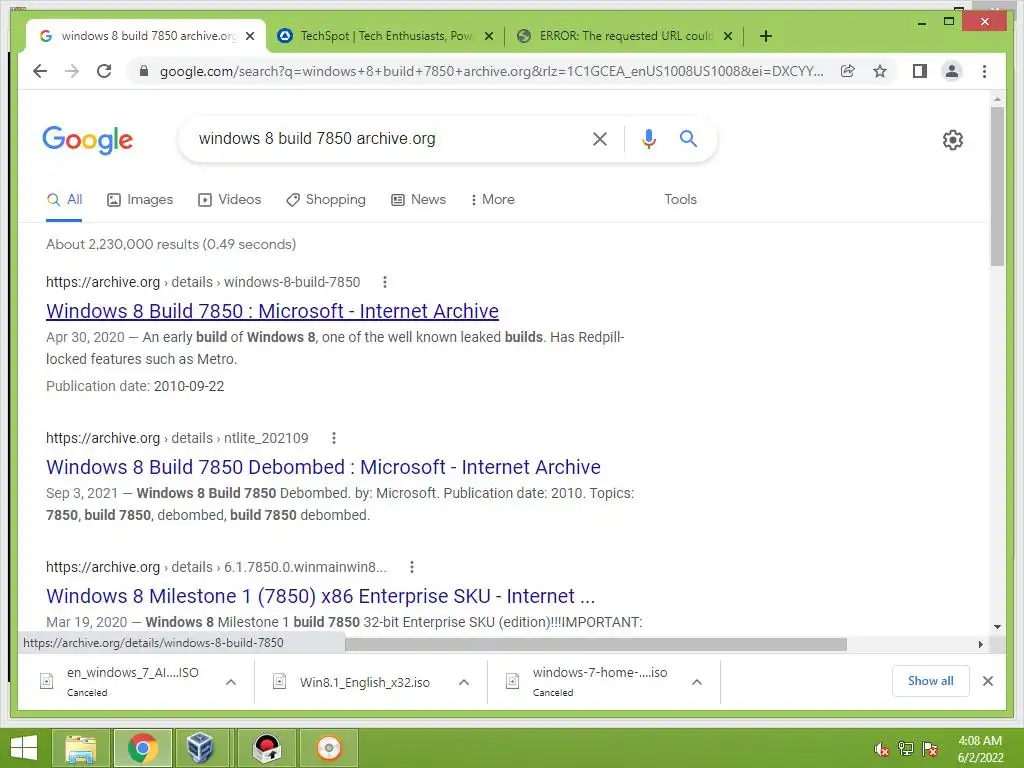The height and width of the screenshot is (768, 1024).
Task: Go back to the previous page
Action: pos(40,71)
